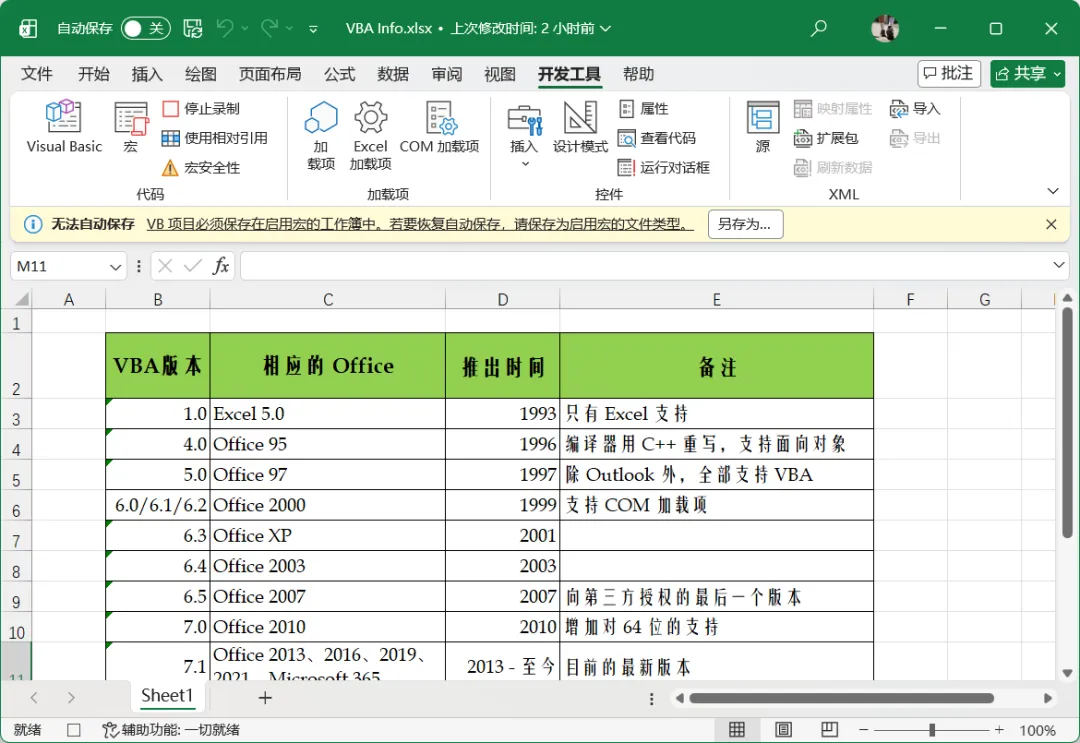Open COM 加载项 dialog

439,127
